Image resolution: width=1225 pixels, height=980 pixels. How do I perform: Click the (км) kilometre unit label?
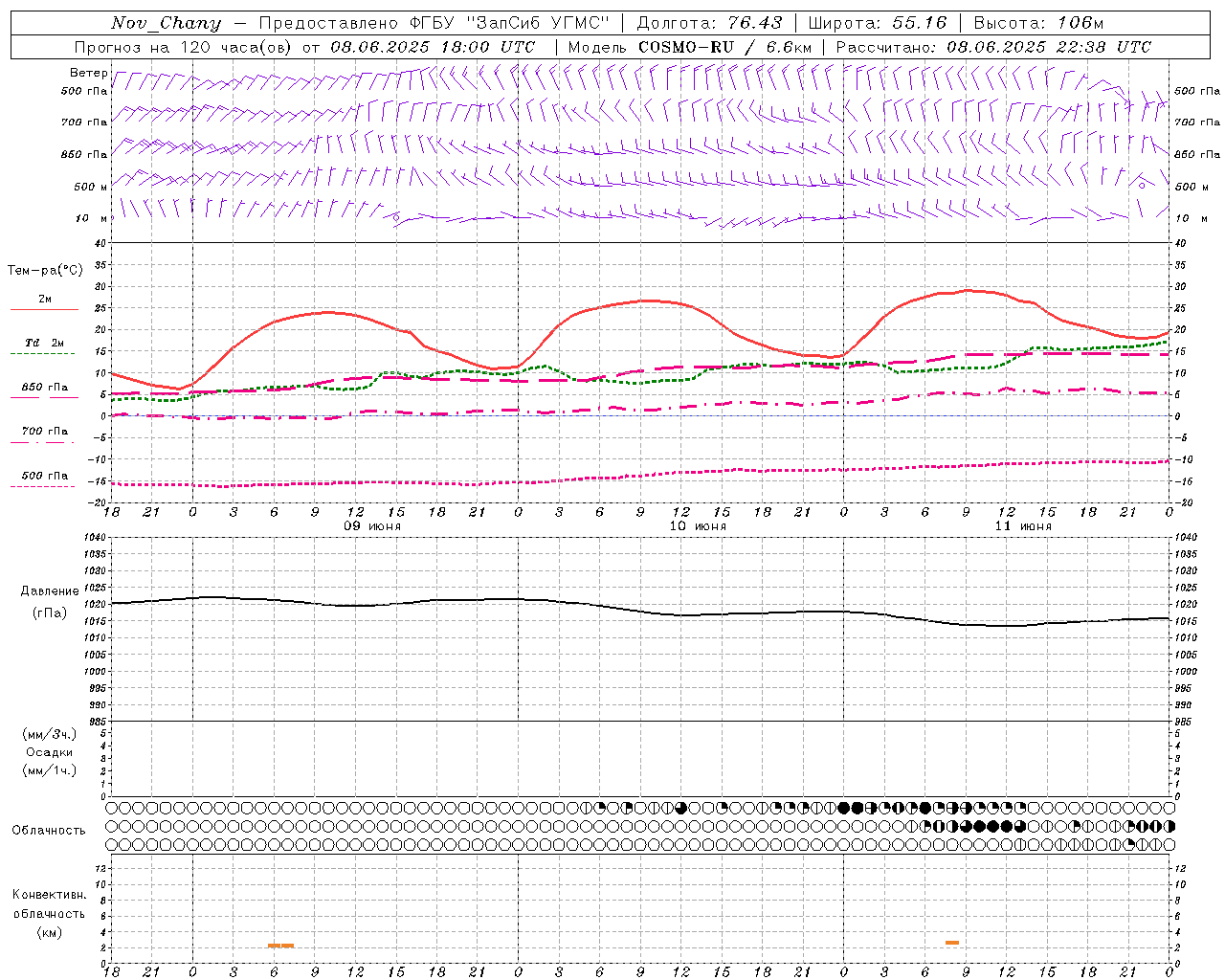click(x=50, y=932)
